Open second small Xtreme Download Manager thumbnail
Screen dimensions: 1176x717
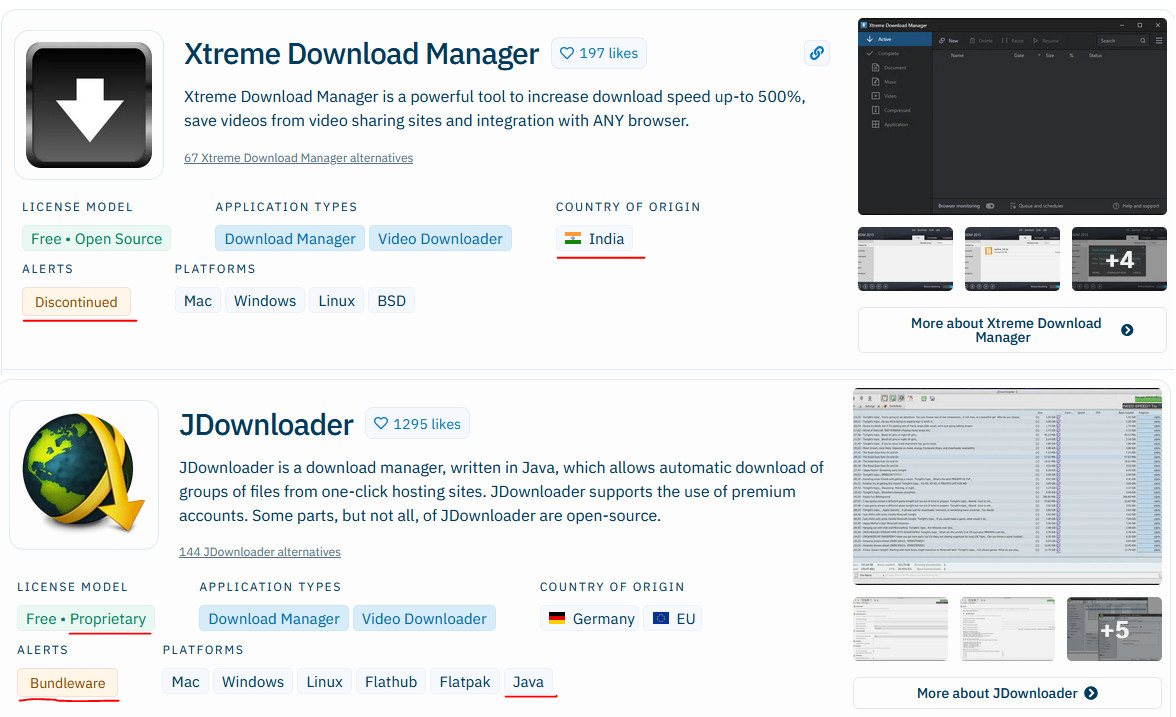[1012, 259]
